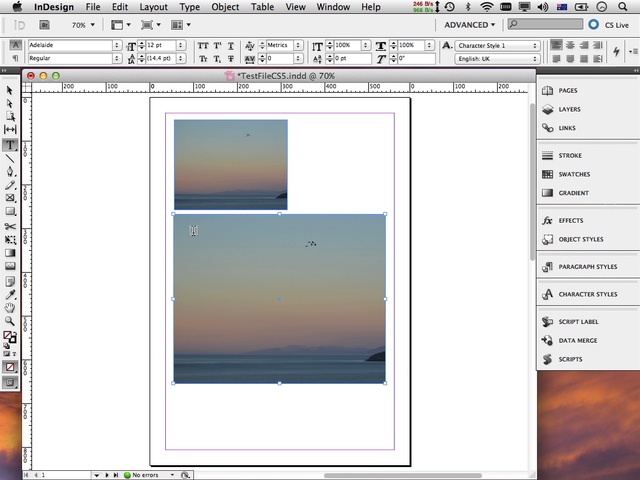This screenshot has height=480, width=640.
Task: Select the Rectangle Frame tool
Action: (10, 198)
